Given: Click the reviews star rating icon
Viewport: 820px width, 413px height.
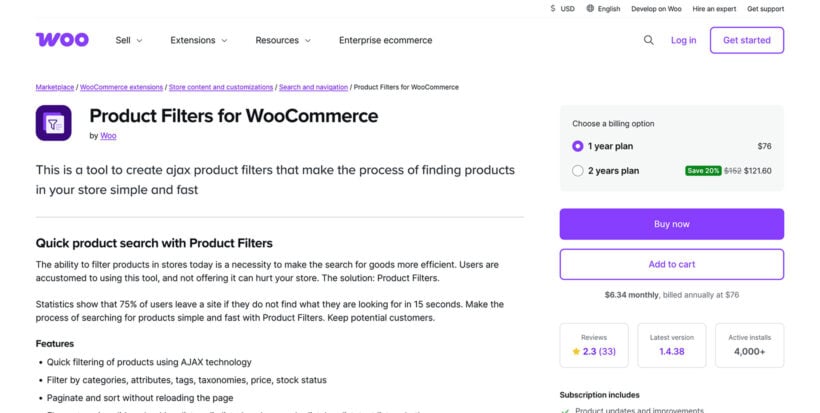Looking at the screenshot, I should tap(576, 352).
